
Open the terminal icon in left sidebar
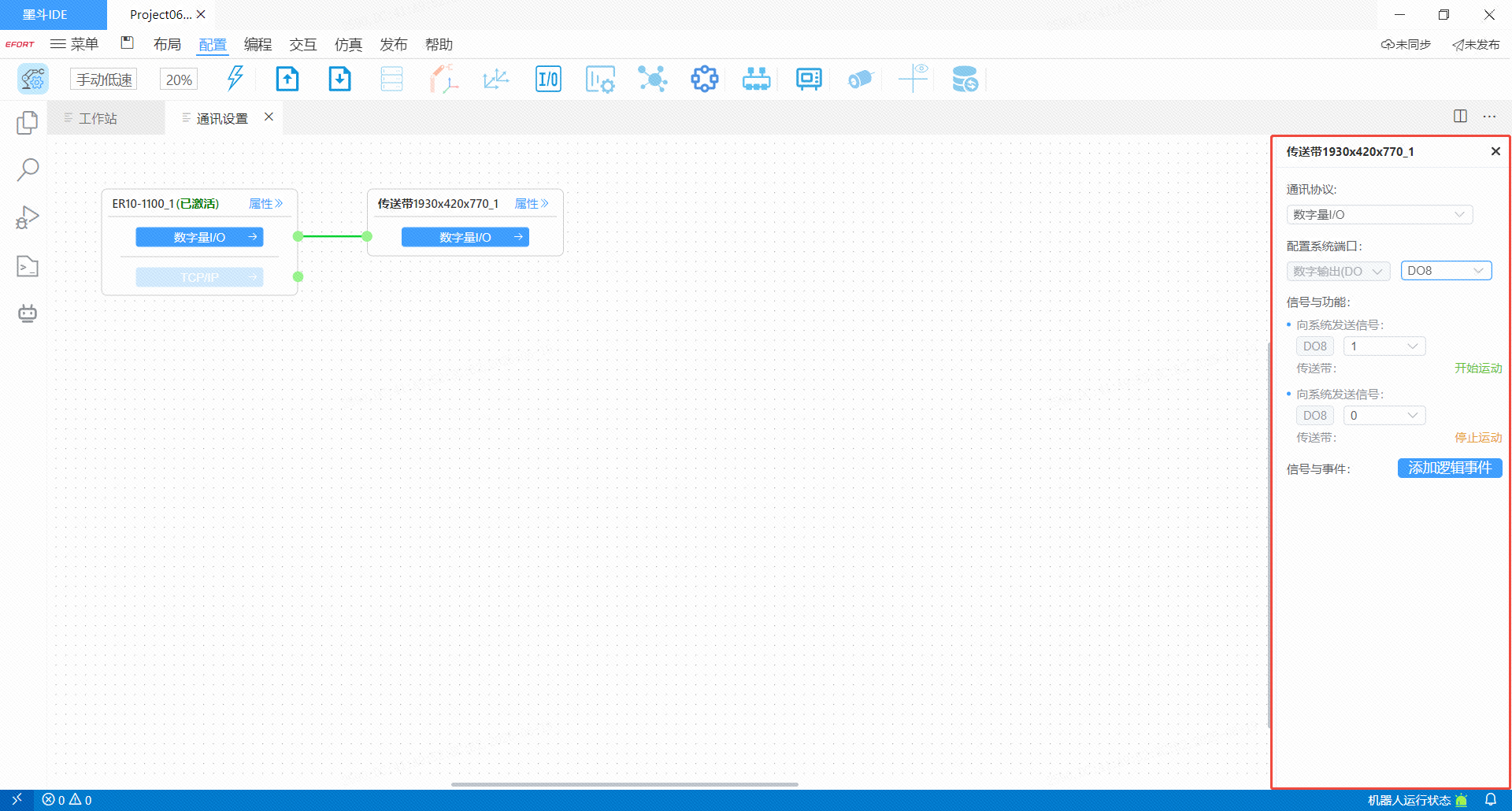(x=28, y=266)
